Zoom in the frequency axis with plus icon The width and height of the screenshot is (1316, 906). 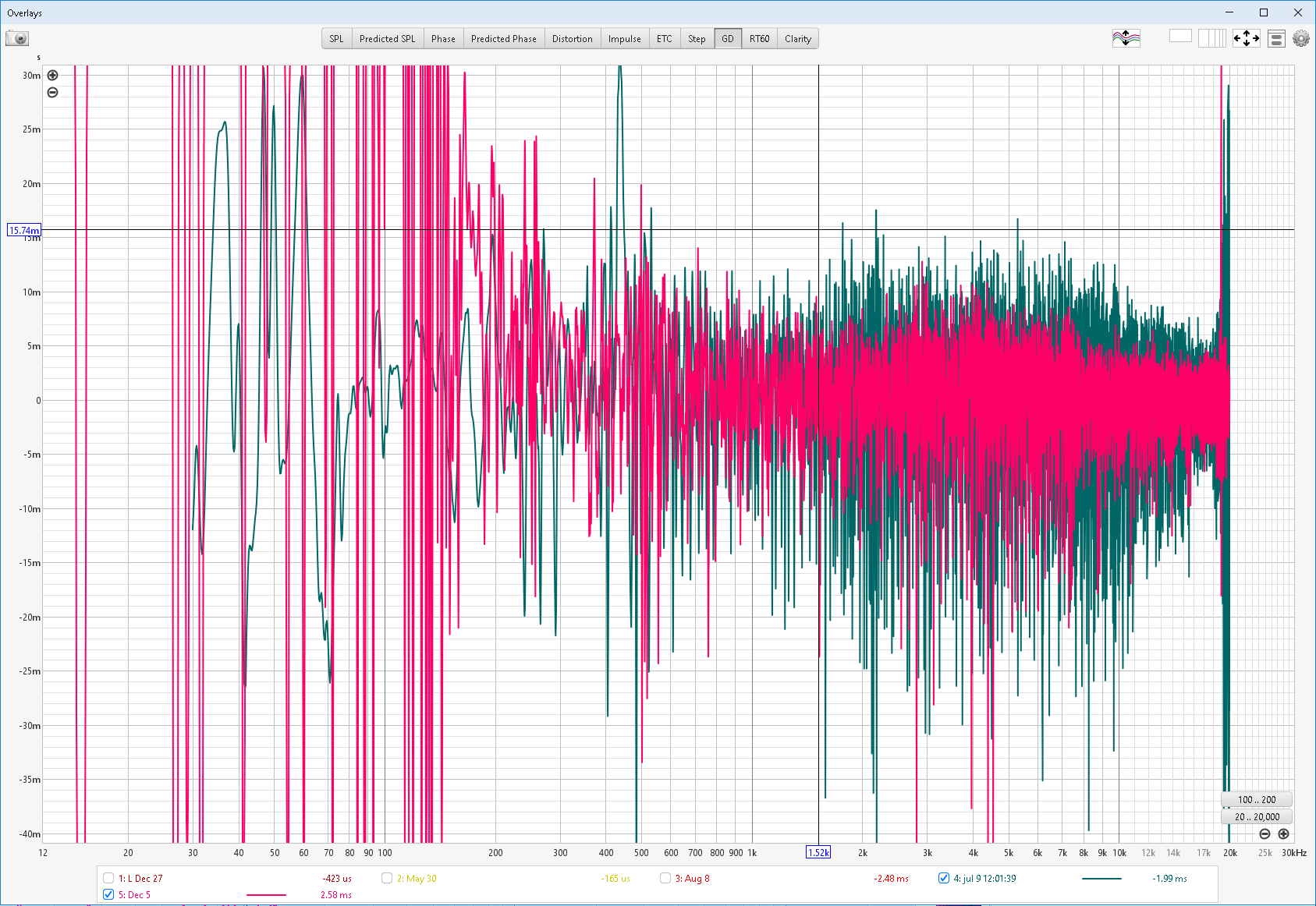pos(1283,833)
